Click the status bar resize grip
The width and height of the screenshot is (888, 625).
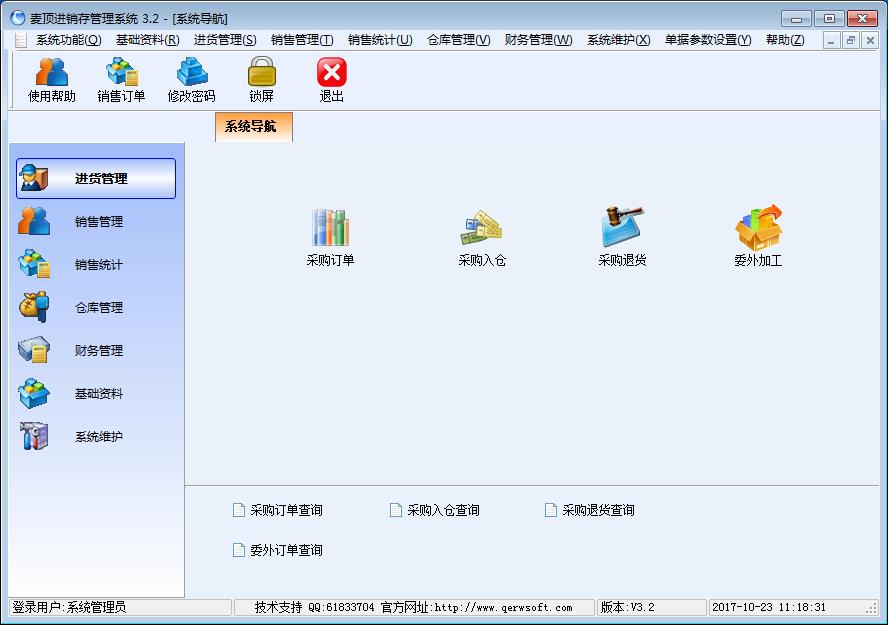872,609
